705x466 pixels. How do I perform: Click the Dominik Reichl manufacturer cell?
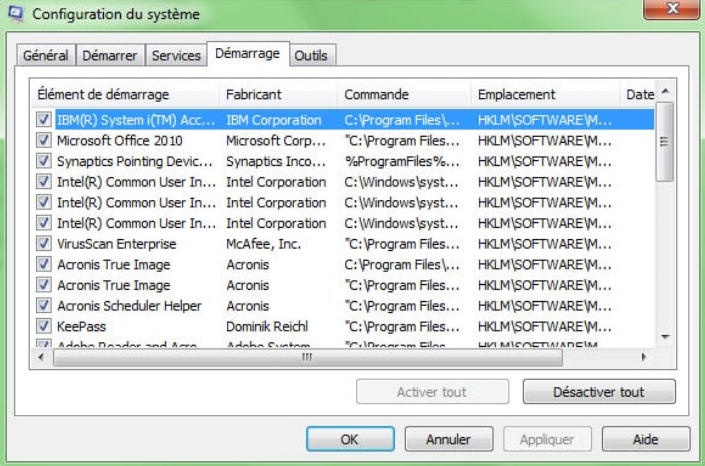[267, 327]
